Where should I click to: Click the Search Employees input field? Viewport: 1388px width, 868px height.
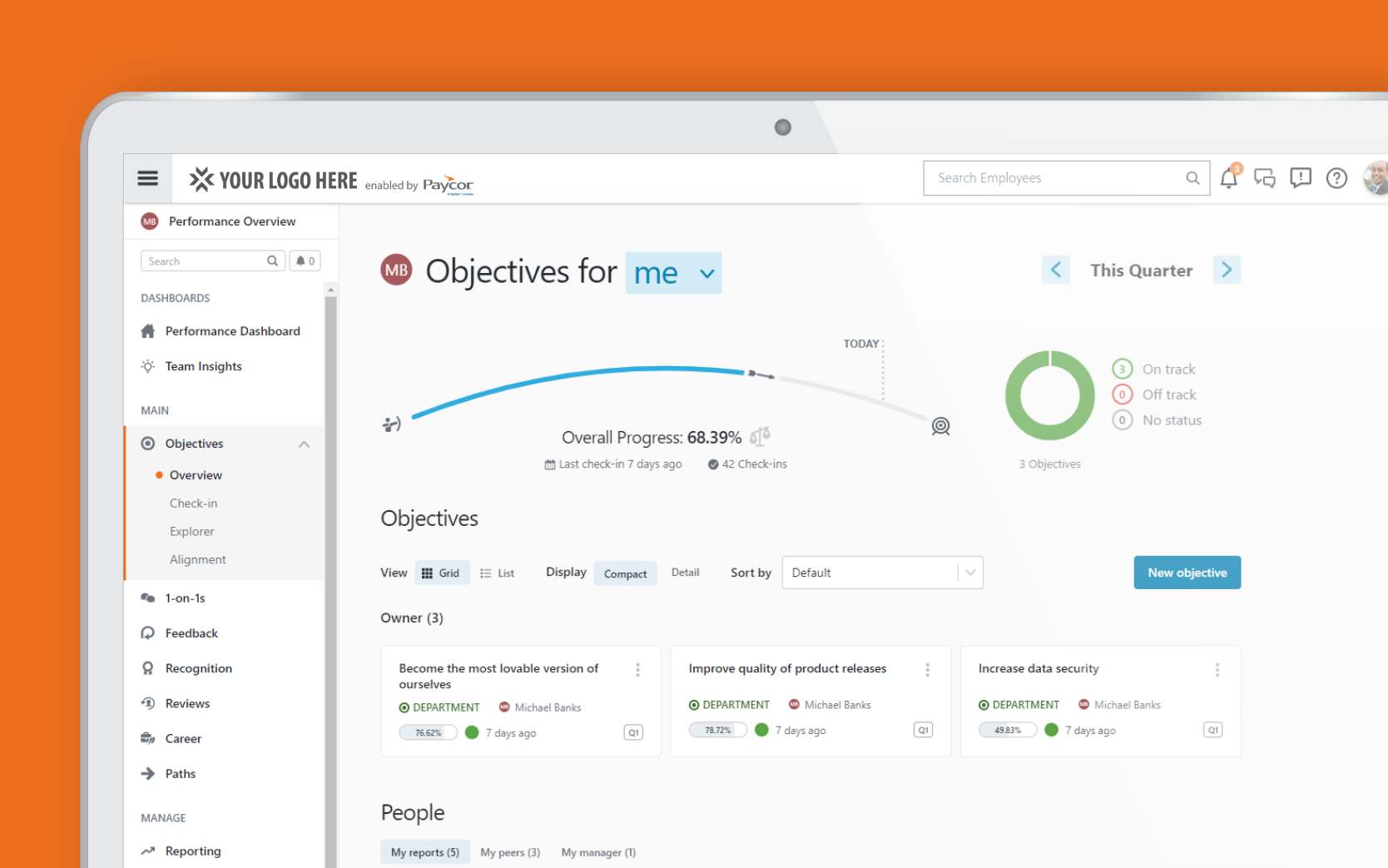pos(1057,178)
